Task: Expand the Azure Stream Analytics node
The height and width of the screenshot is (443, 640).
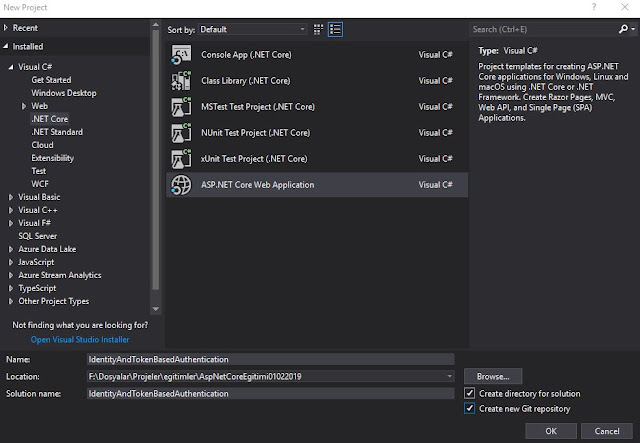Action: [11, 275]
